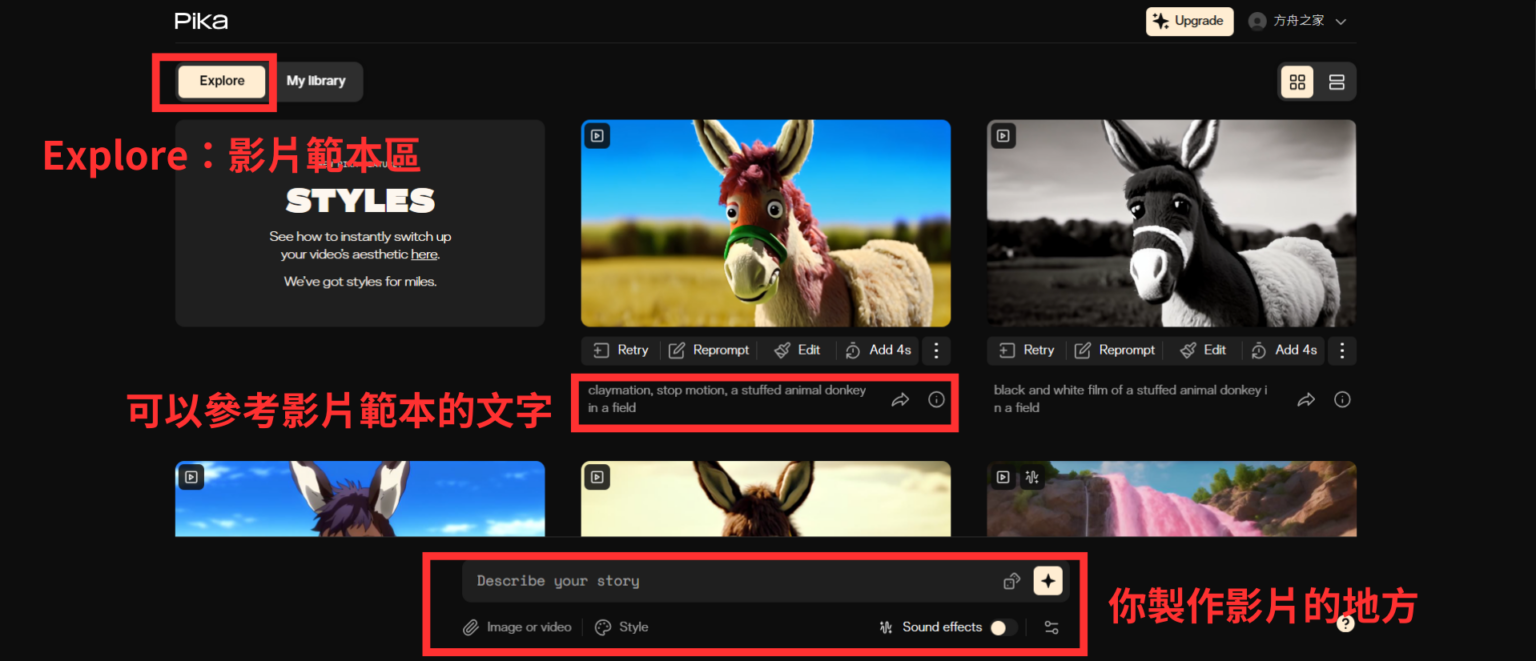
Task: Click the Upgrade button
Action: (1189, 21)
